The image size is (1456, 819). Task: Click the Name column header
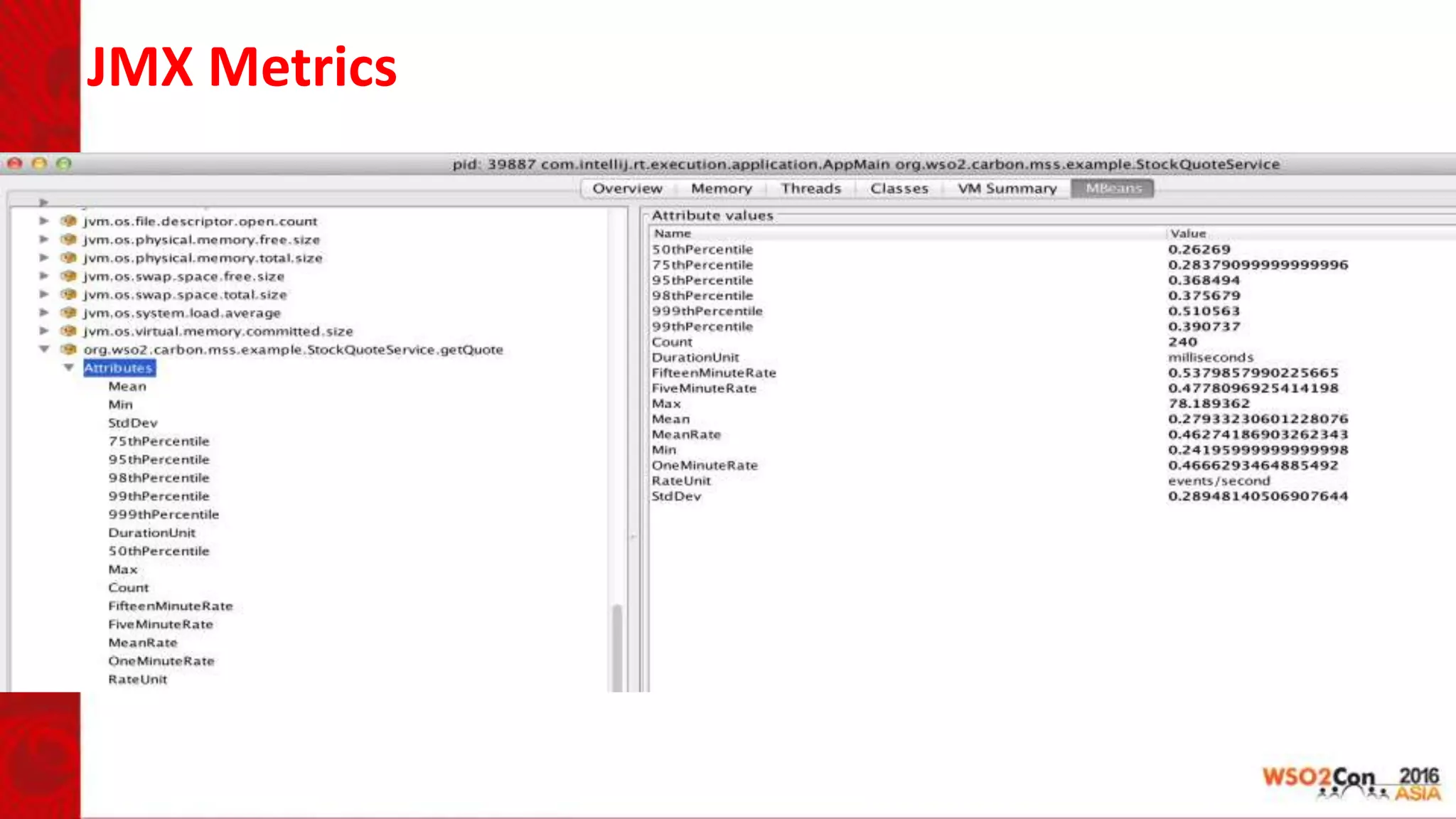[x=907, y=234]
